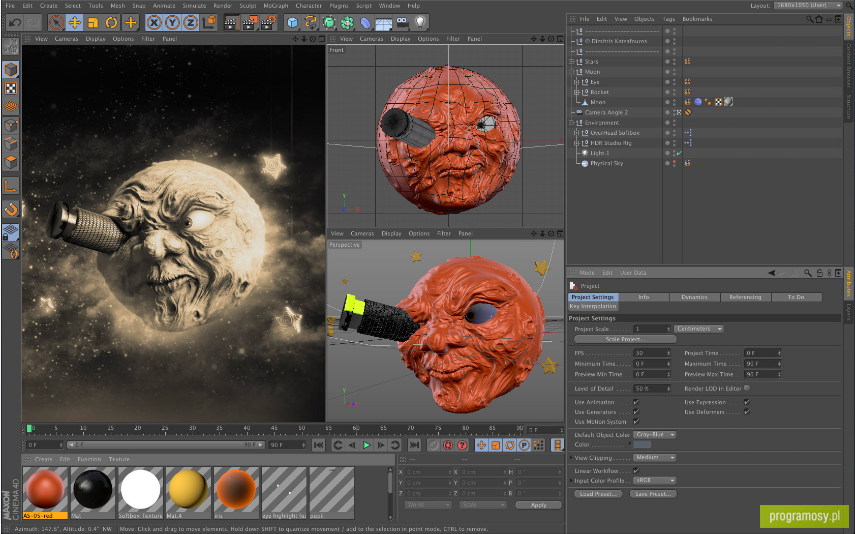Go to start of animation
This screenshot has width=855, height=534.
[x=318, y=445]
